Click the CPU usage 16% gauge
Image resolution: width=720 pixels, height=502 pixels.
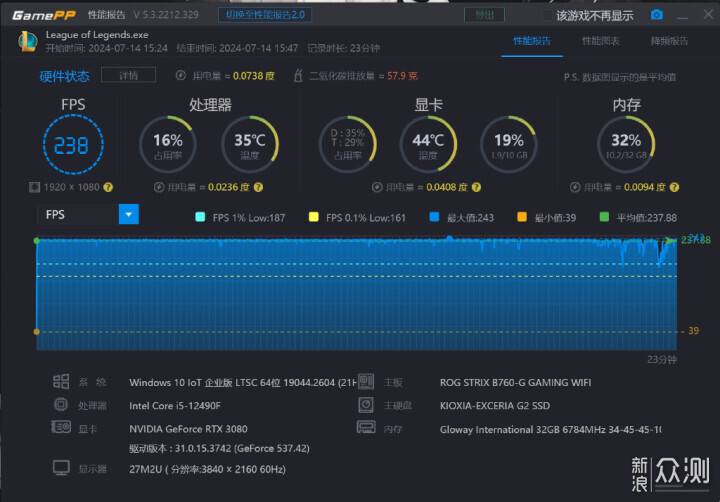click(168, 145)
